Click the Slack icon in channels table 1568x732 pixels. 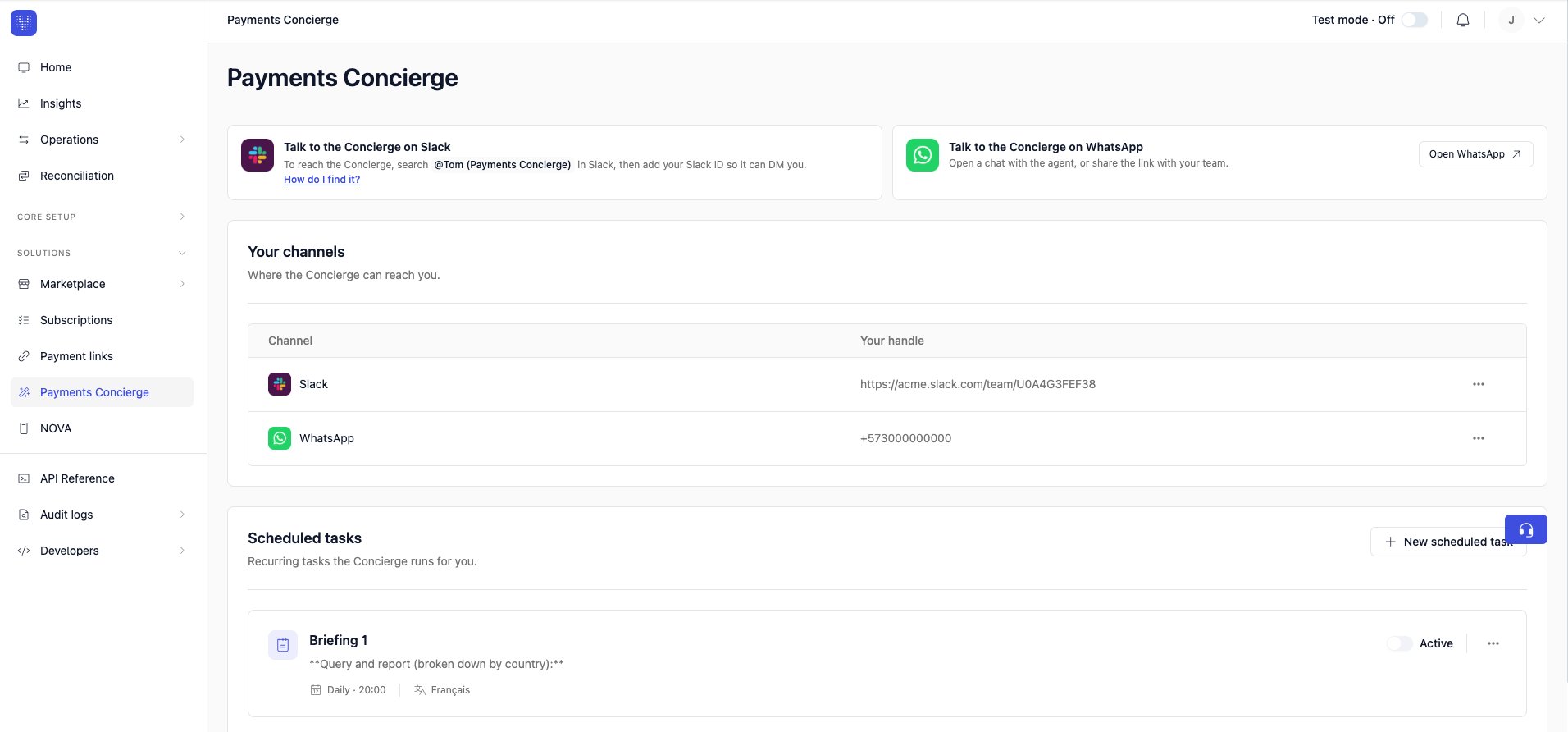[280, 384]
